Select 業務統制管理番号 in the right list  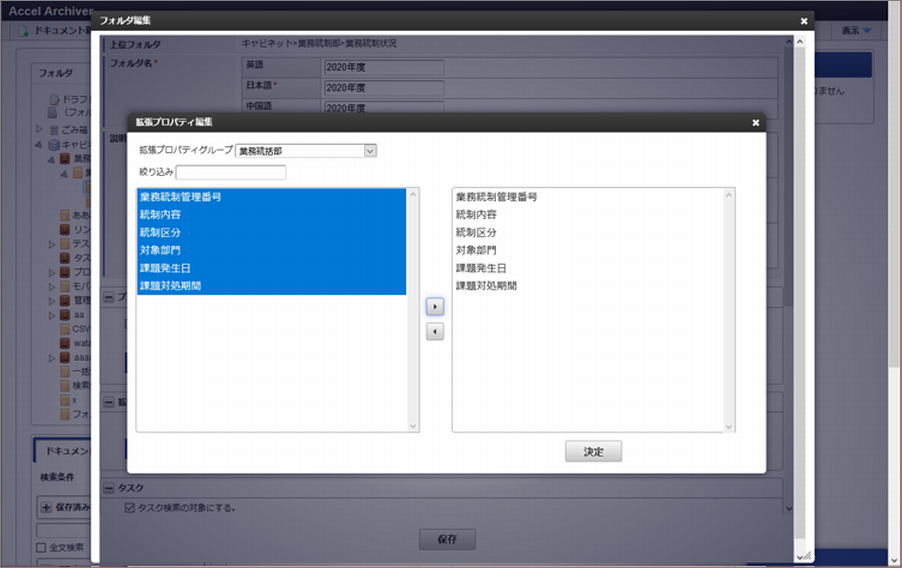click(x=587, y=197)
